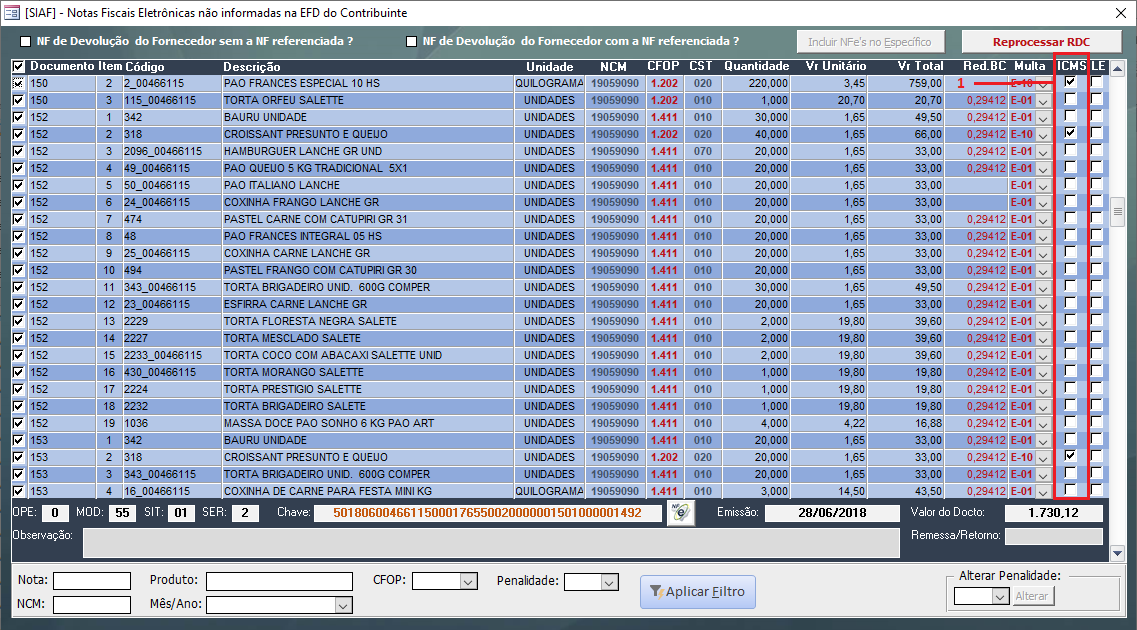Open the CFOP filter dropdown
Screen dimensions: 1137x630
(x=467, y=582)
